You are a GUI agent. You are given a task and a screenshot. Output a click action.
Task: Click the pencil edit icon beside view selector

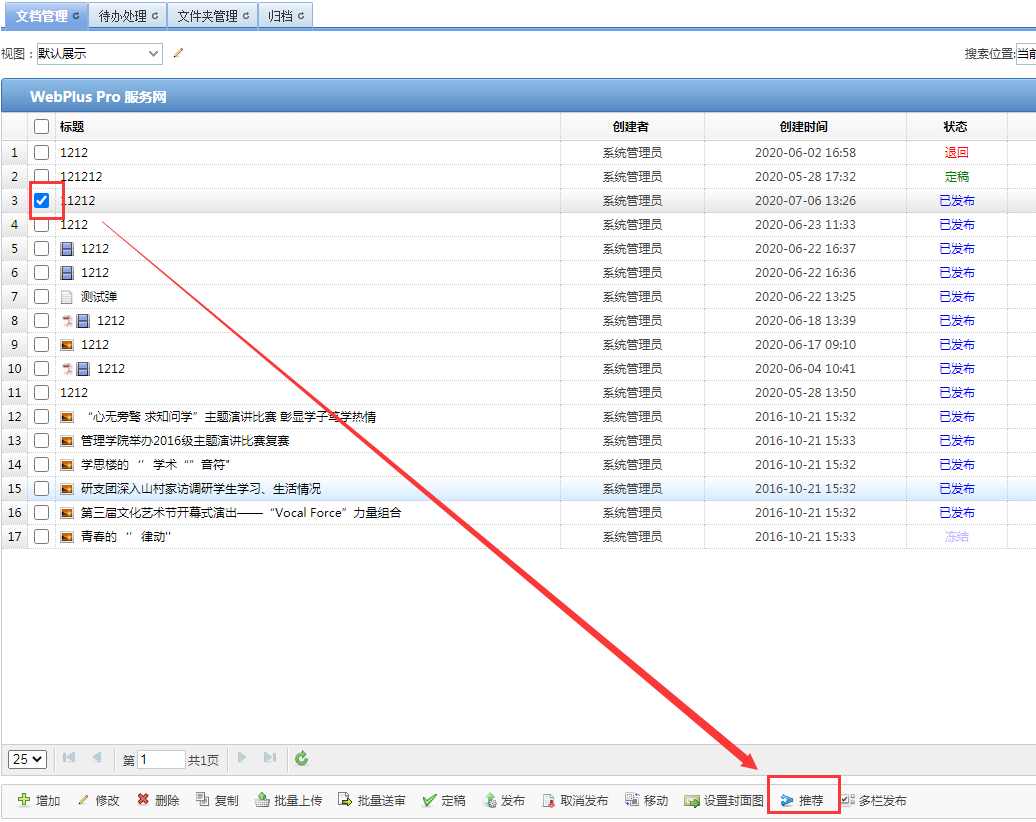pos(179,53)
